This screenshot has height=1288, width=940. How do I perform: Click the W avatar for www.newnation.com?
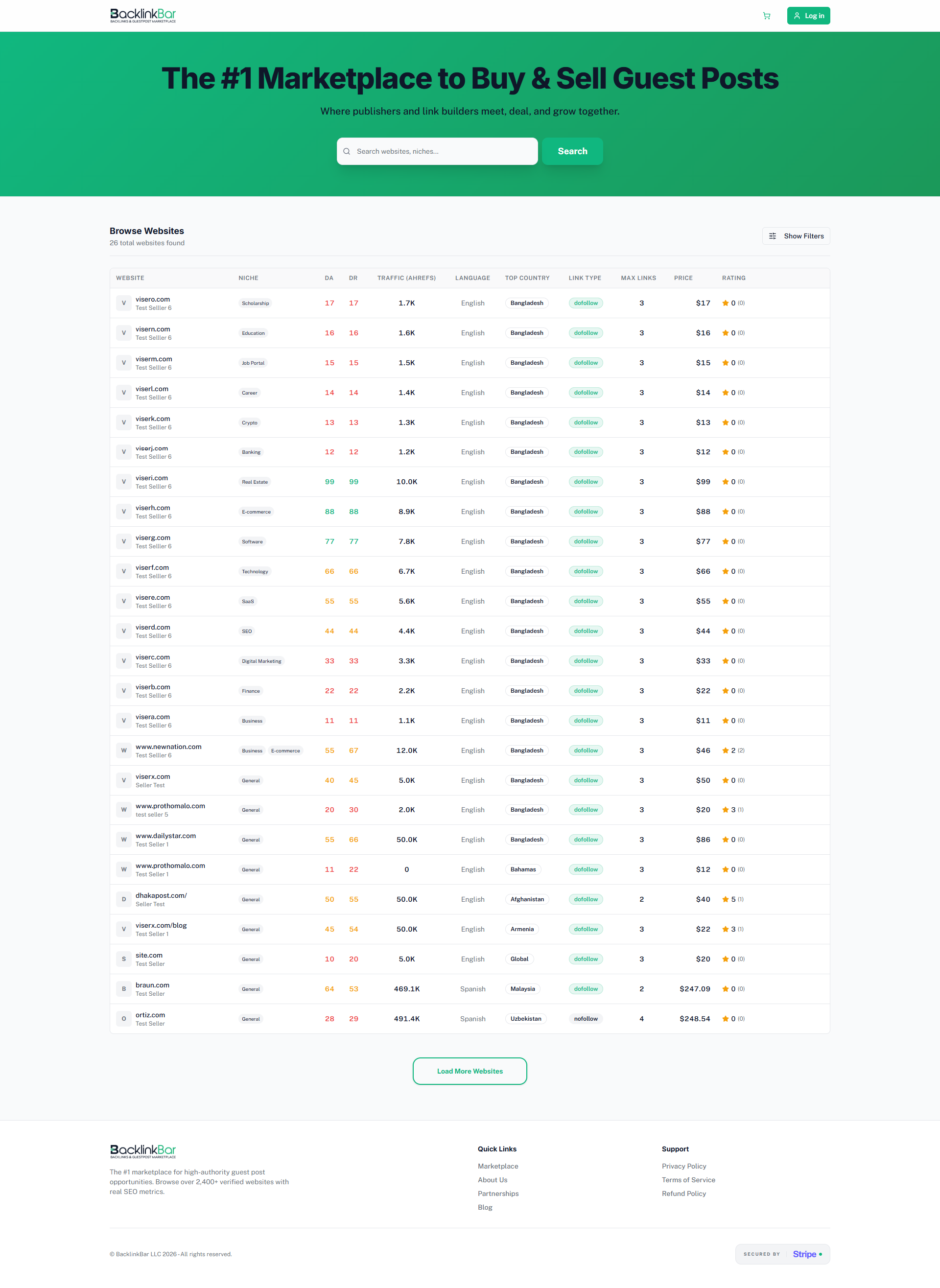(123, 750)
